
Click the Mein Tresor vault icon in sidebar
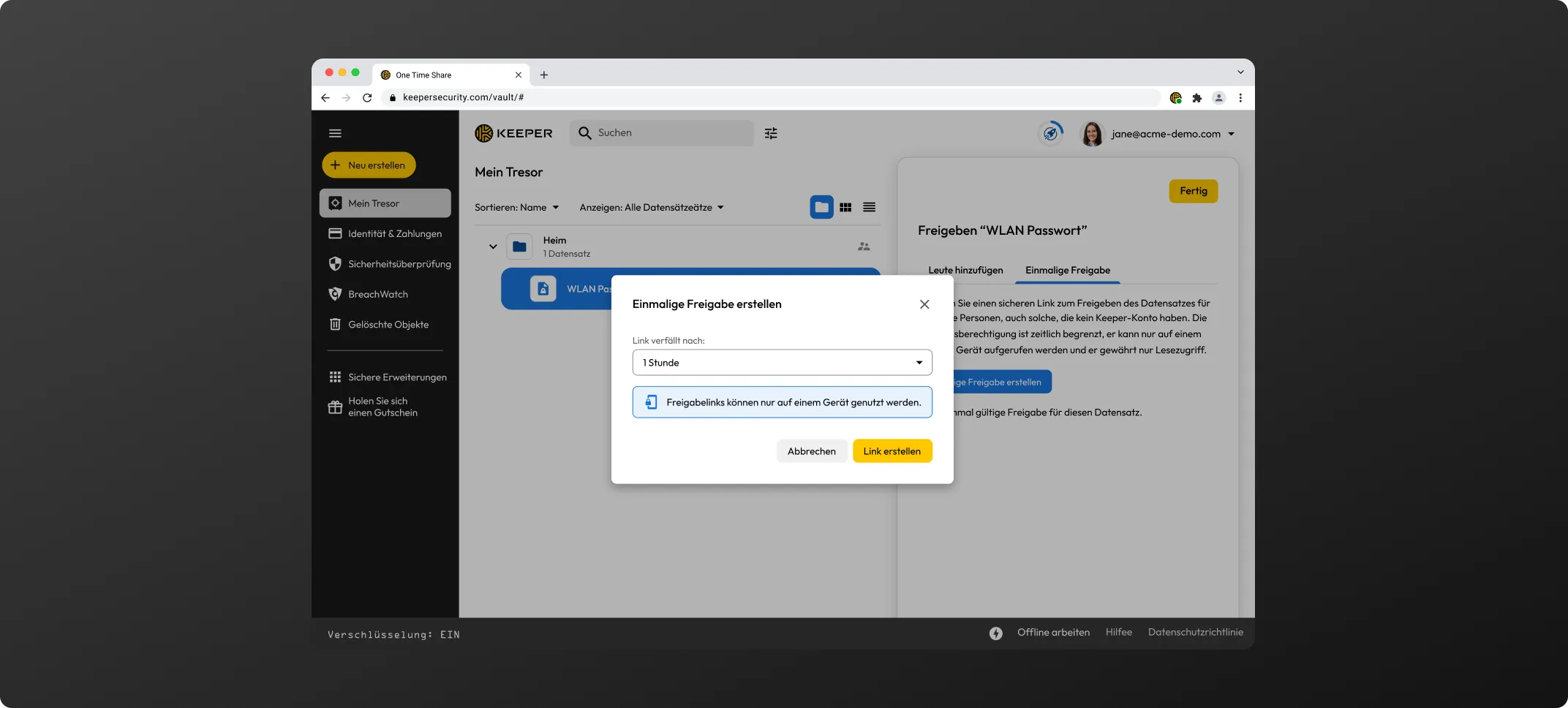(x=335, y=203)
